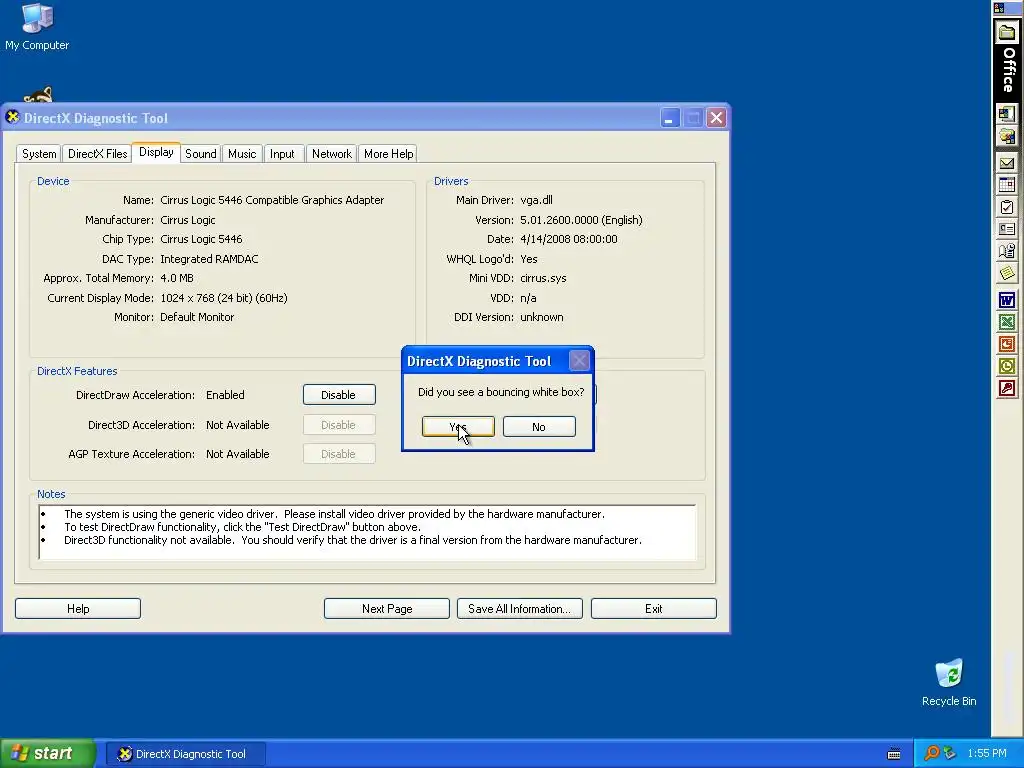Click "Did you see a bouncing white box?" text
1024x768 pixels.
[x=501, y=392]
